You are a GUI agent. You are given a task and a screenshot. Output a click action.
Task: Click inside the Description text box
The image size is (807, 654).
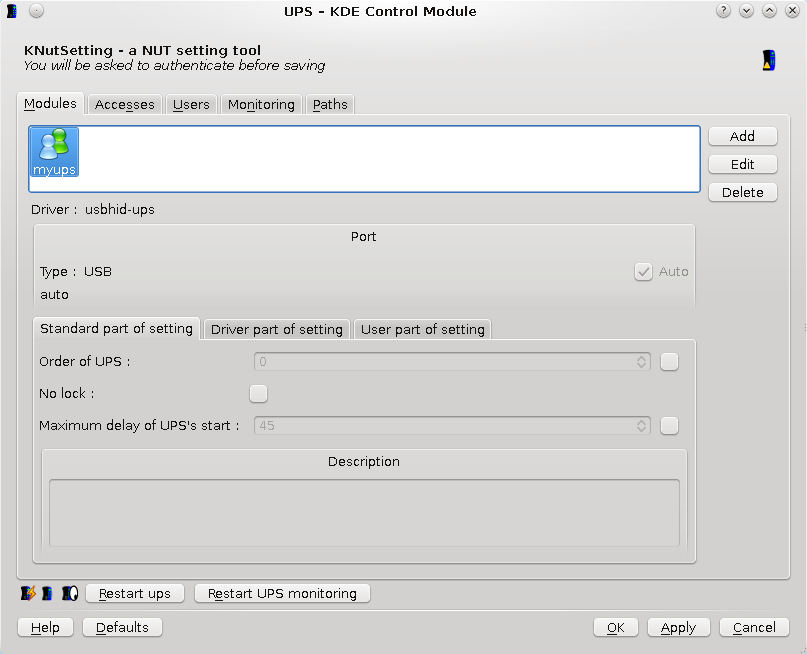(364, 513)
